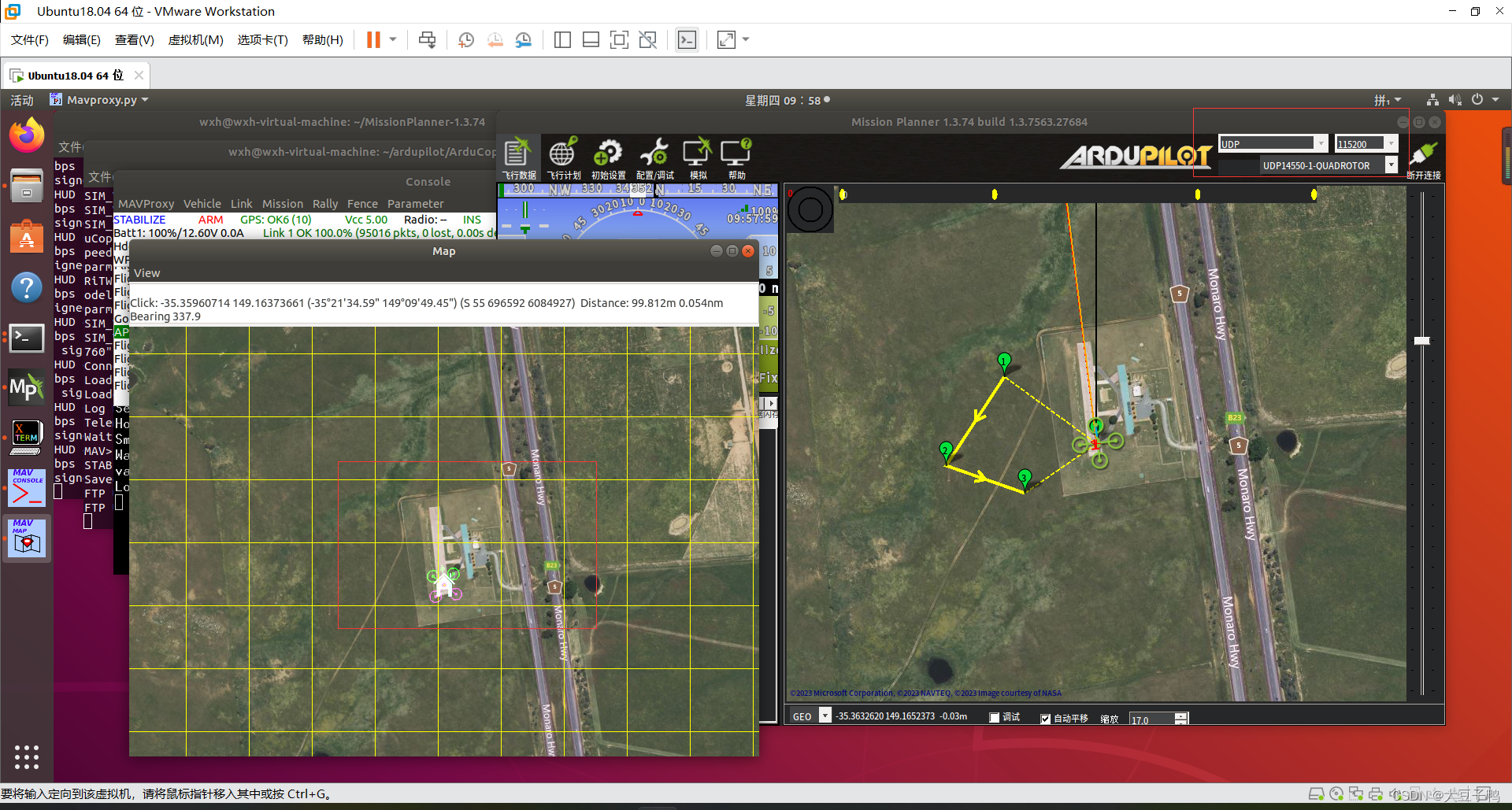Screen dimensions: 1512x810
Task: Open Simulation (模拟) monitor icon
Action: point(697,158)
